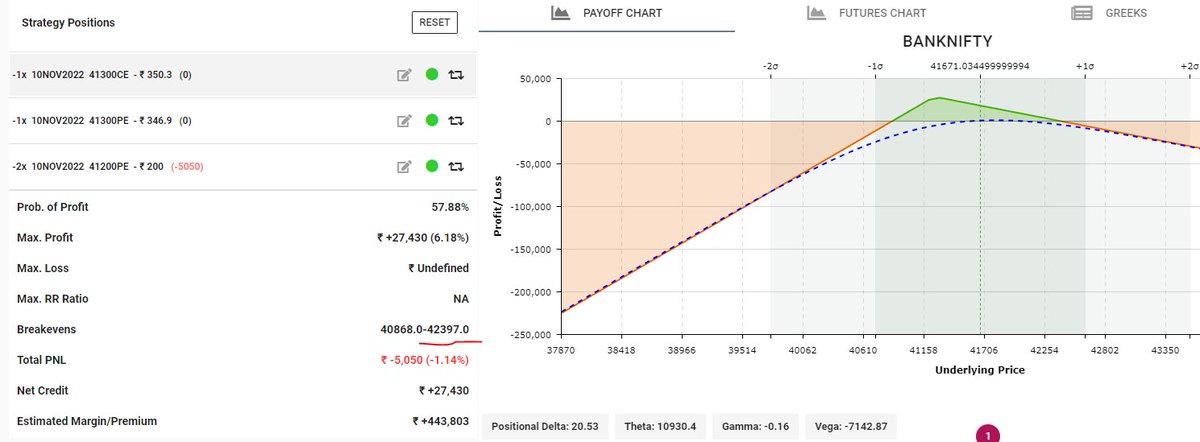This screenshot has height=442, width=1200.
Task: Swap the 41300PE position
Action: click(457, 120)
